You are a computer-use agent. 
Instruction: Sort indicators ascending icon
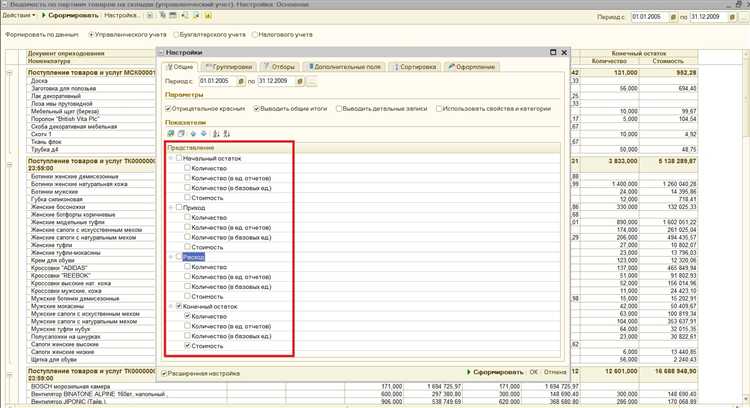pos(216,134)
